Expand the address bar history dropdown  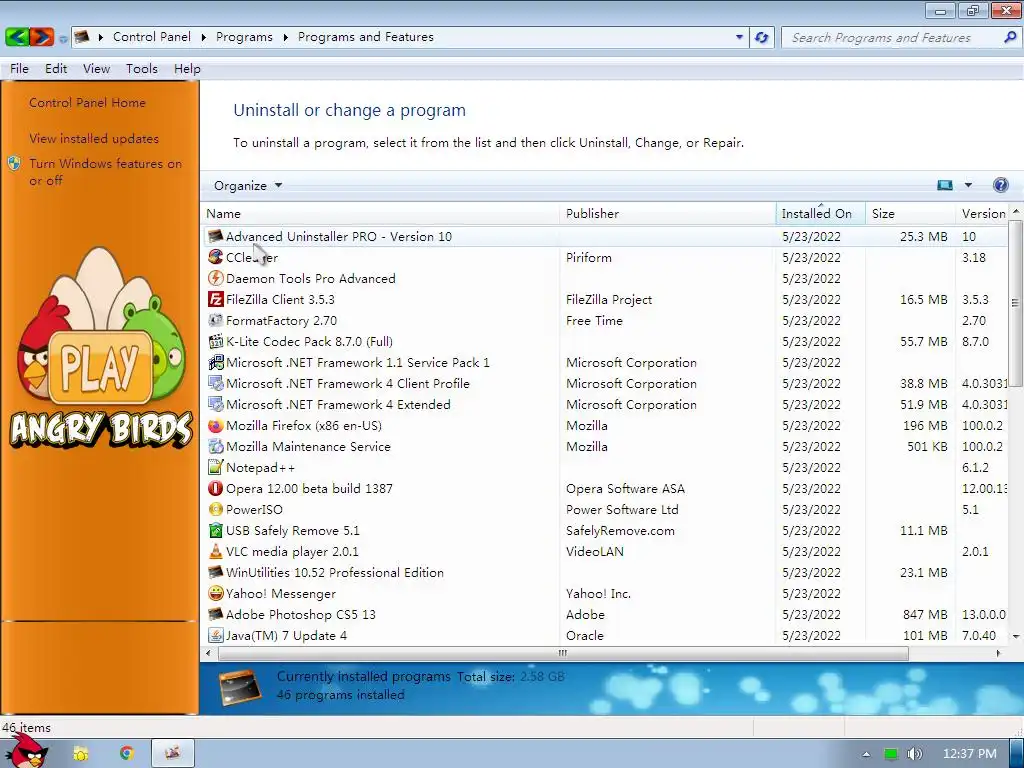tap(739, 37)
